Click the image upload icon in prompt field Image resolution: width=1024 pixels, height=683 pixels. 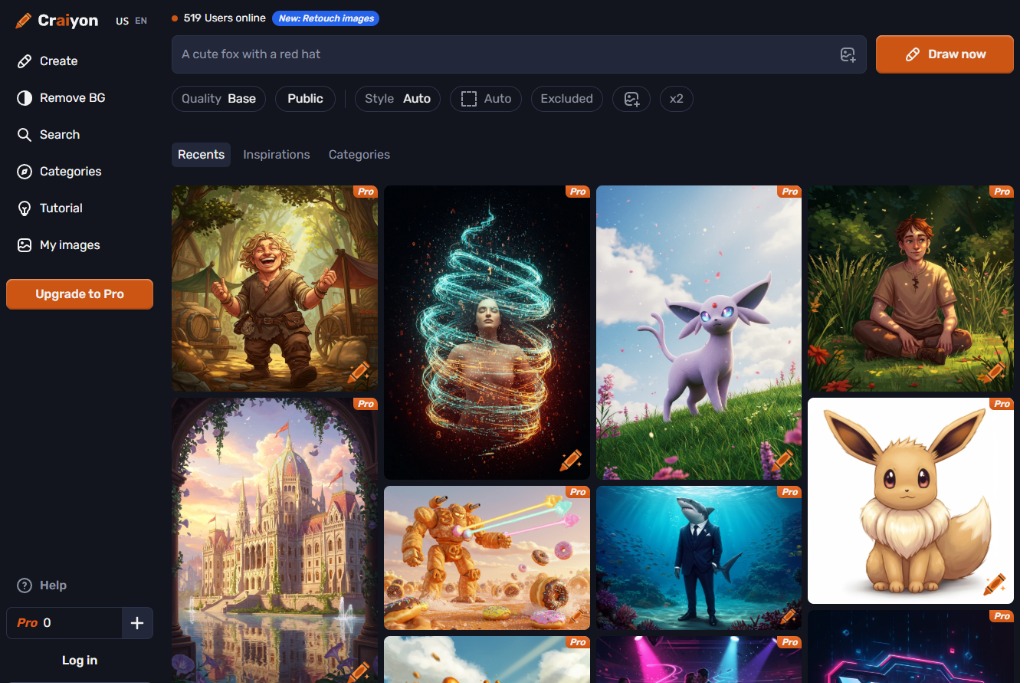click(847, 55)
